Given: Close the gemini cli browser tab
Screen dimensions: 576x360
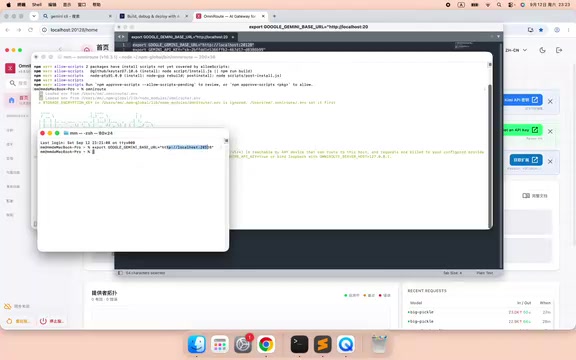Looking at the screenshot, I should 110,17.
